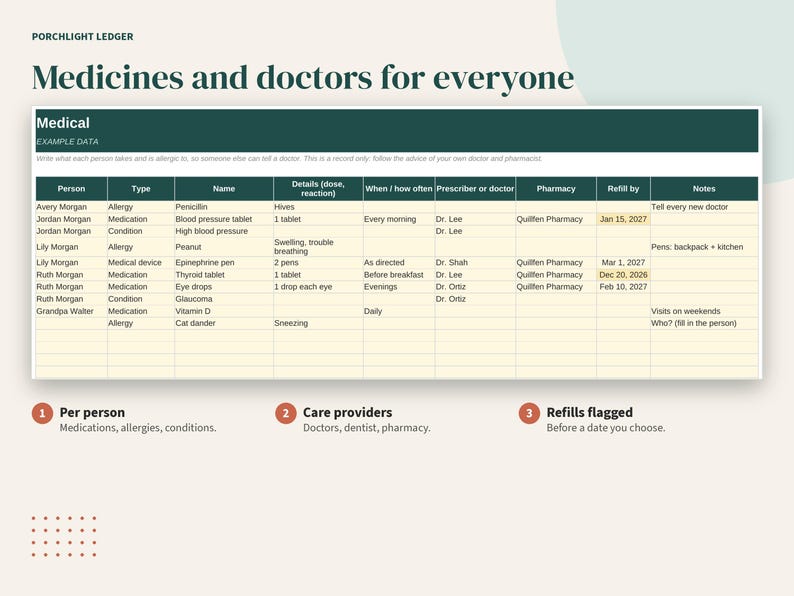The image size is (794, 596).
Task: Select the Thyroid tablet cell
Action: (224, 275)
